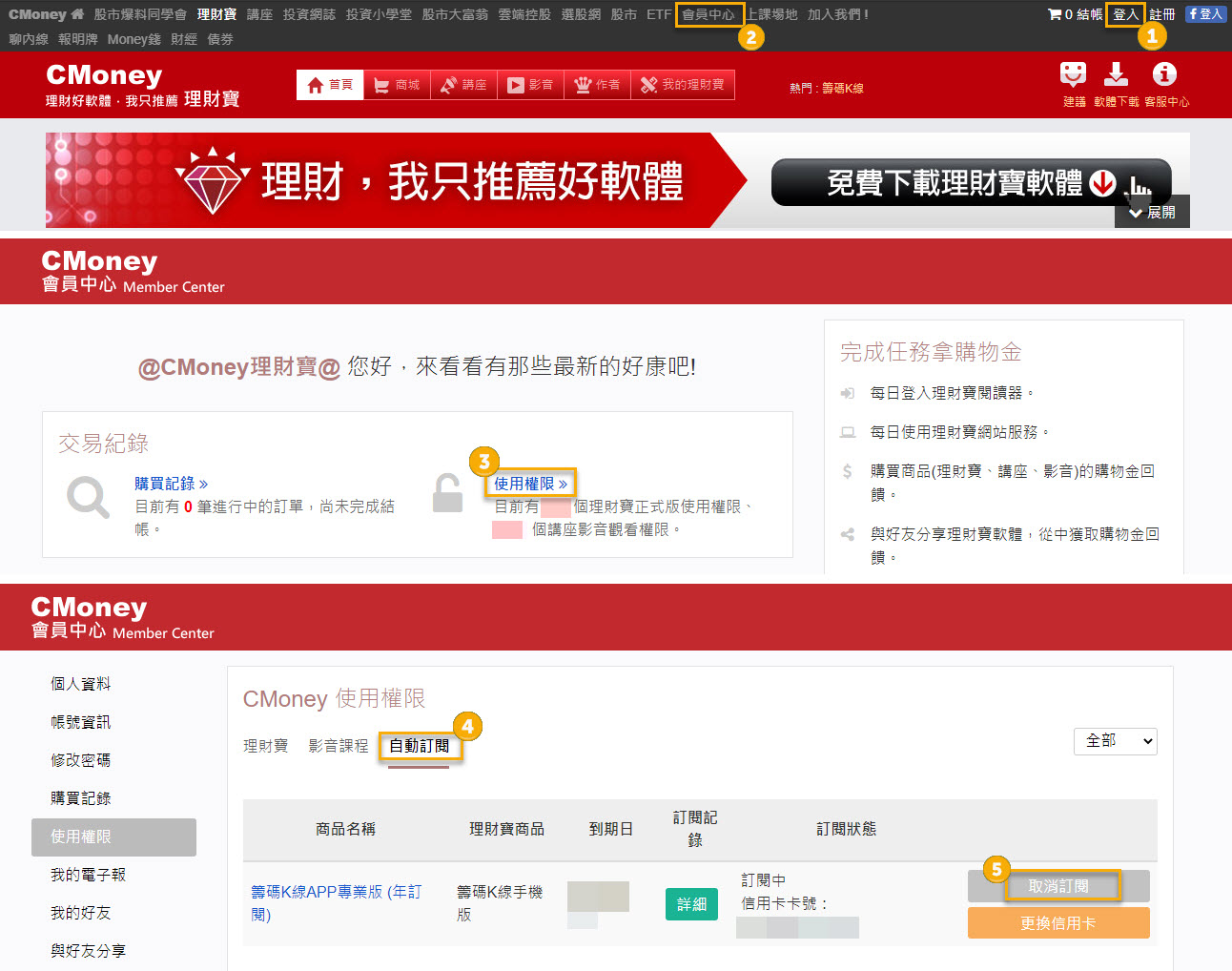
Task: Open 債券 link
Action: (x=220, y=39)
